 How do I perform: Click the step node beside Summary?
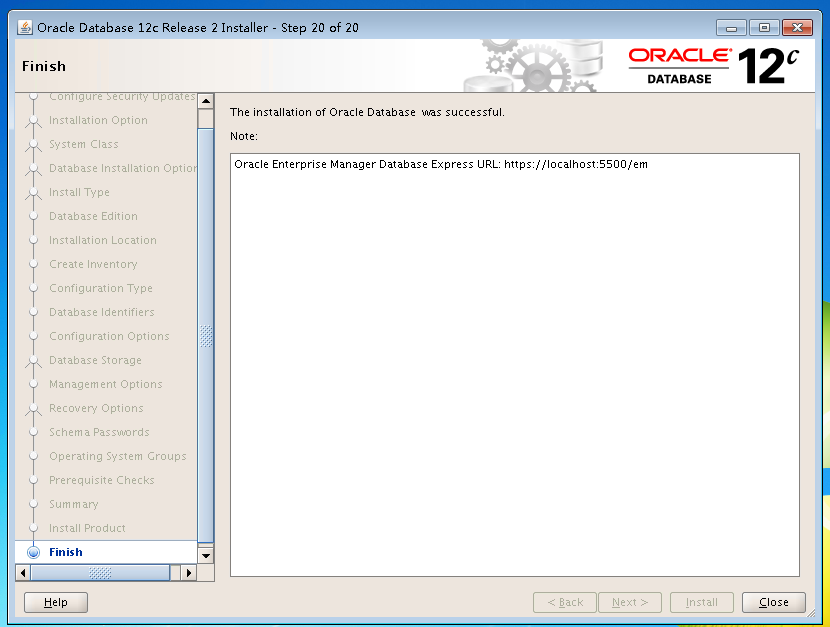33,504
